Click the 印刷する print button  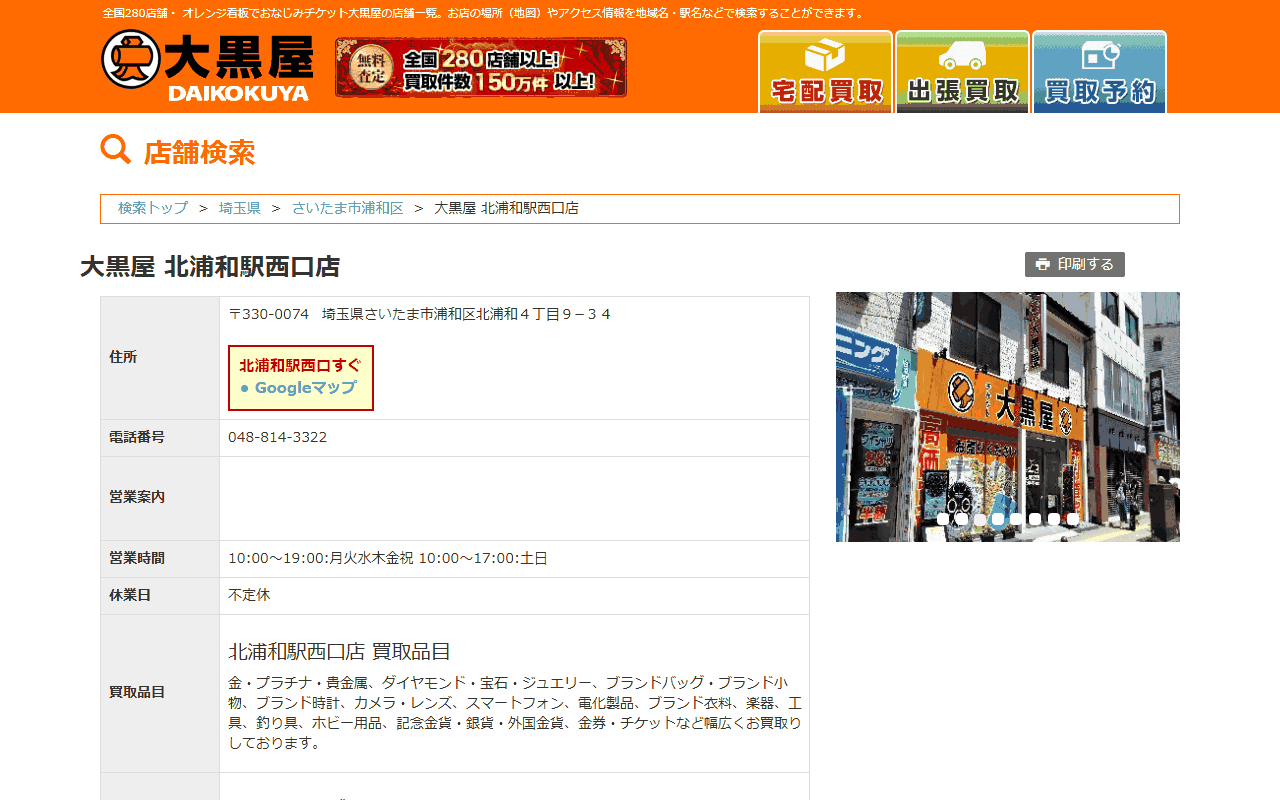coord(1075,264)
